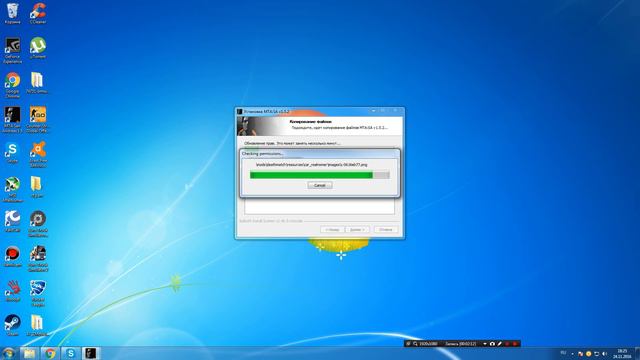Open the Avast Free Antivirus shortcut
The height and width of the screenshot is (360, 640).
[x=38, y=154]
